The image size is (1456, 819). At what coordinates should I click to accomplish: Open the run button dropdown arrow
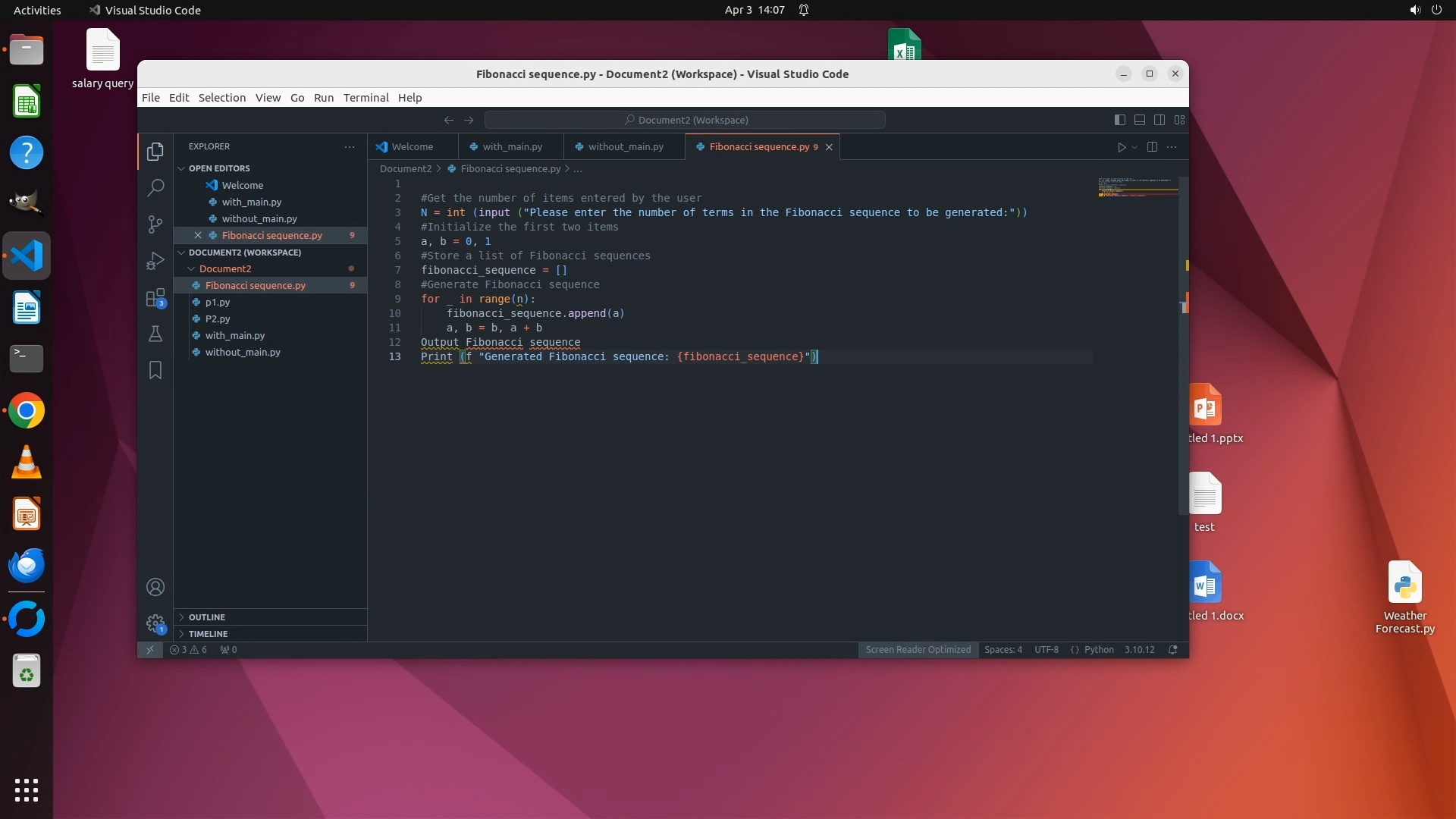coord(1134,147)
